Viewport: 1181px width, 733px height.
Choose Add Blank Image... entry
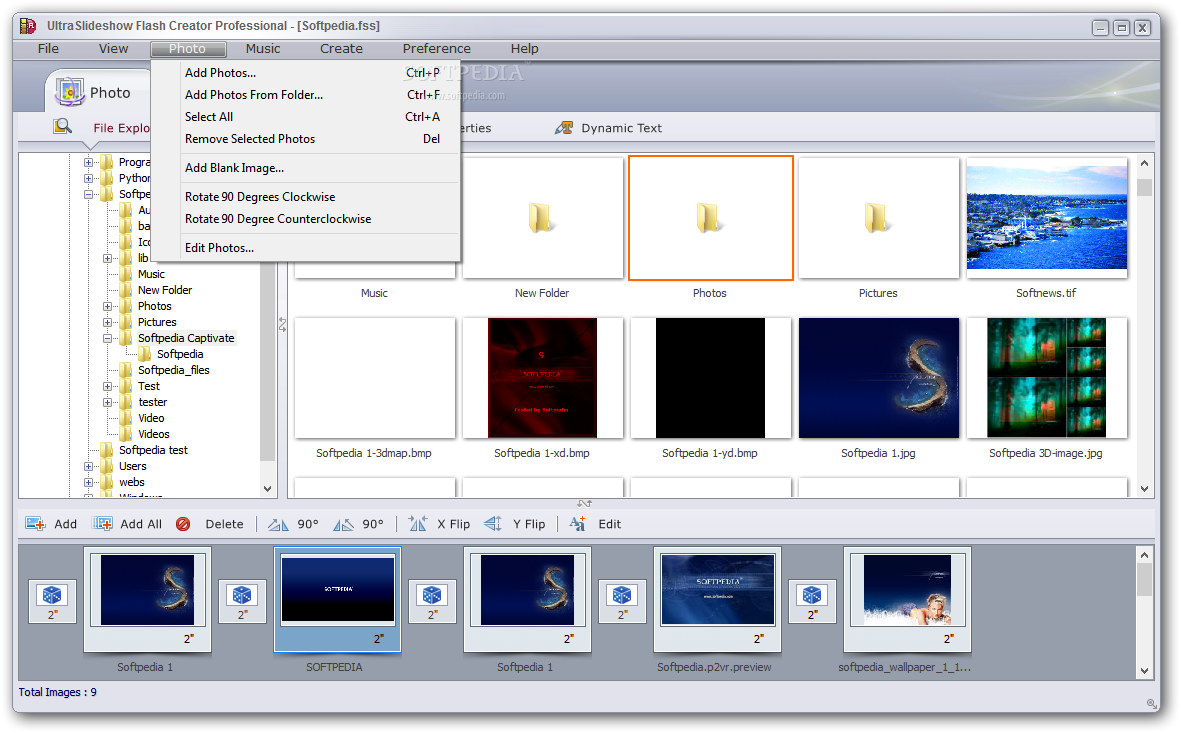click(x=306, y=168)
